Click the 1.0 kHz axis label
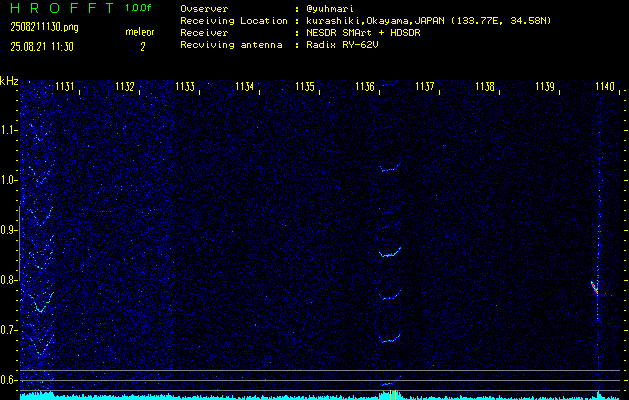 8,180
